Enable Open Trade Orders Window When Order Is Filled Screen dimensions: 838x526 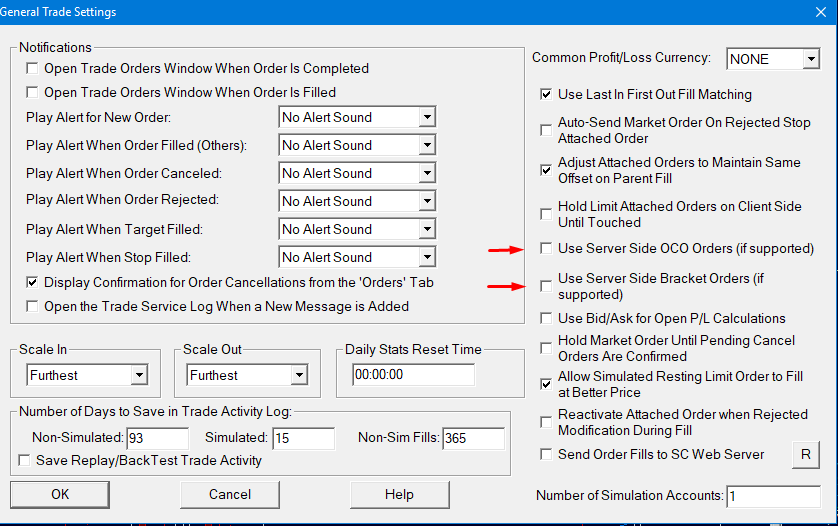pos(33,93)
